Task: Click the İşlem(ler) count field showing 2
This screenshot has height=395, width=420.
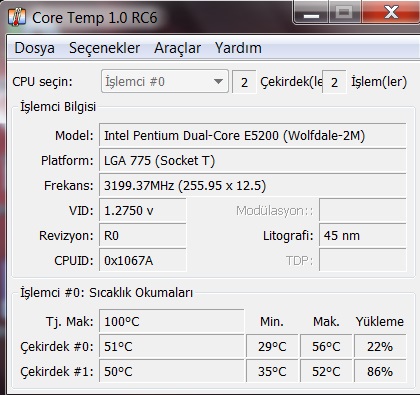Action: pyautogui.click(x=334, y=82)
